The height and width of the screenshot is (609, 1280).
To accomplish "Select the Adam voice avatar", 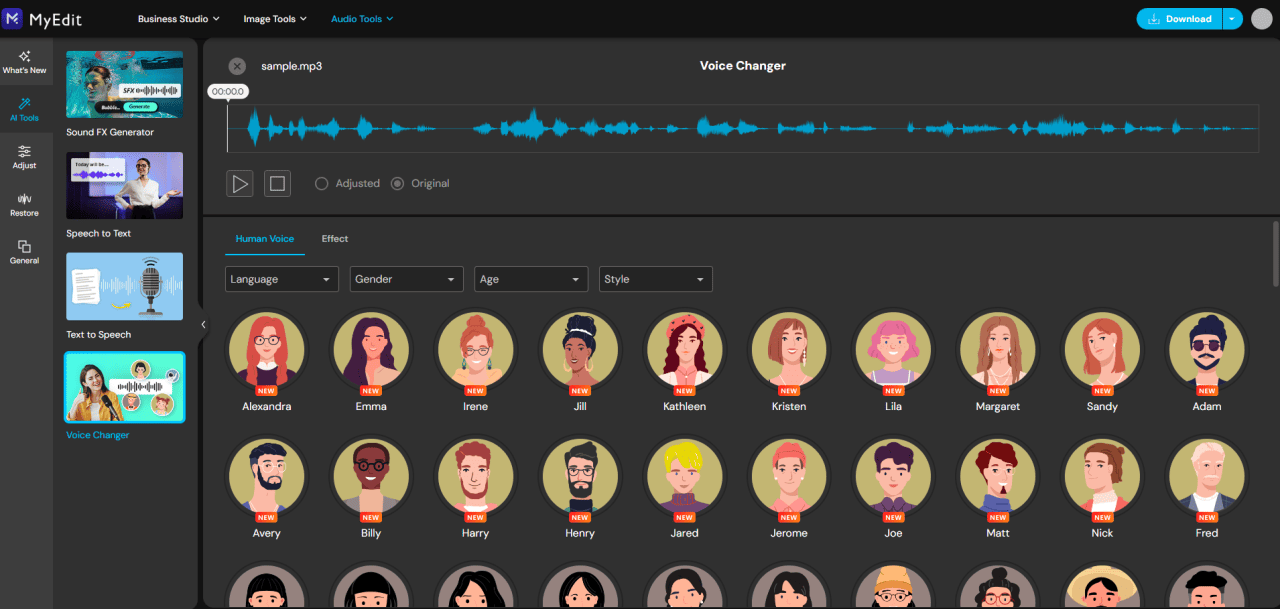I will (1207, 349).
